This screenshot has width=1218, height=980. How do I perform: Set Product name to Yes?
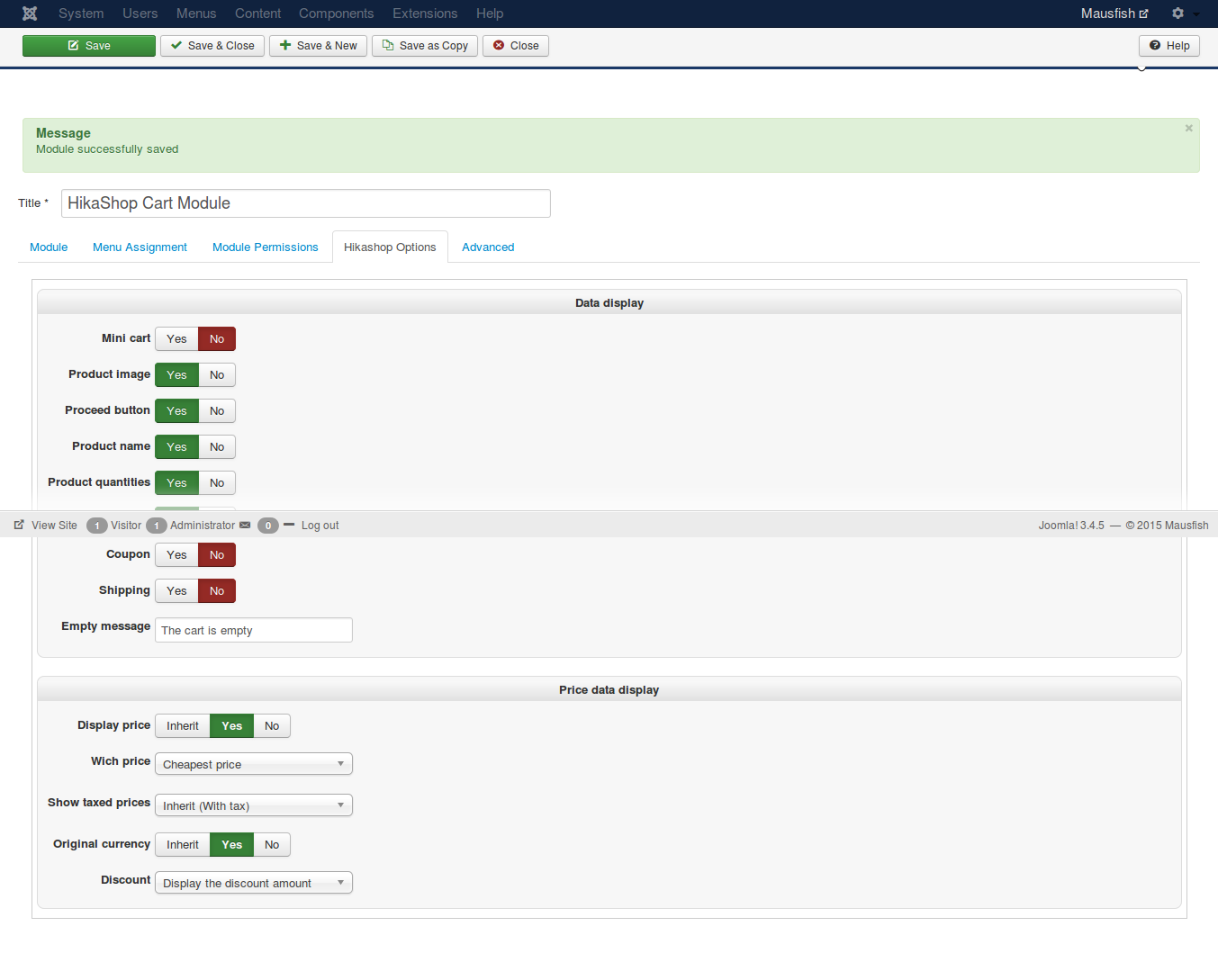pos(176,447)
